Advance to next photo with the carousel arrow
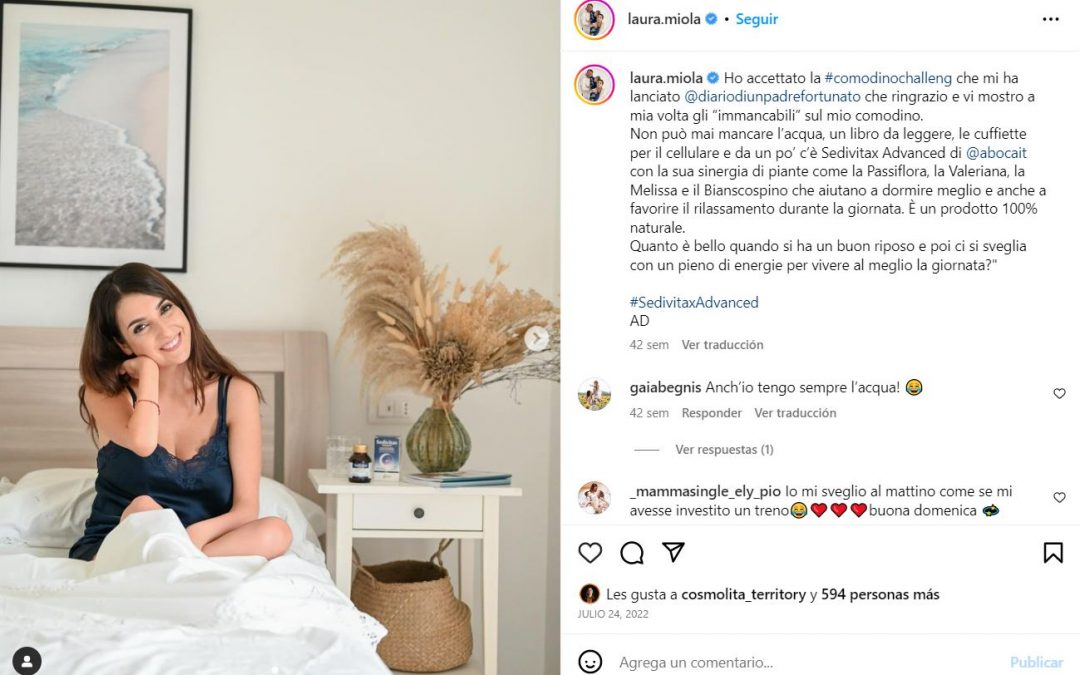This screenshot has width=1080, height=675. point(537,338)
